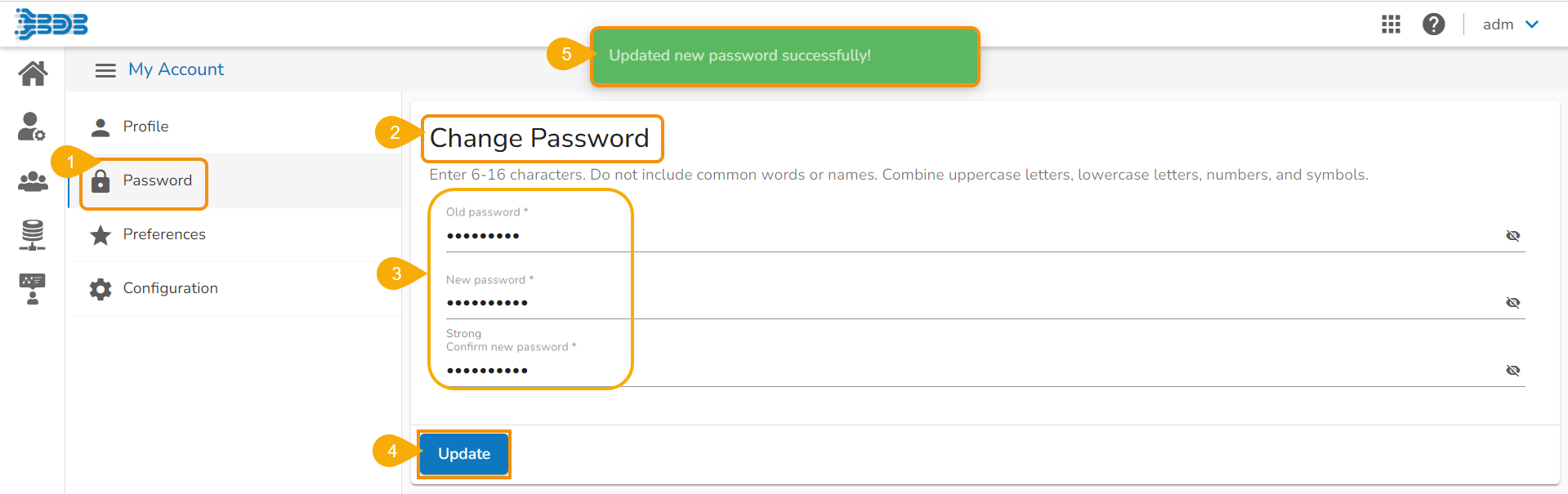The image size is (1568, 494).
Task: Open the presentation dashboard sidebar icon
Action: 33,288
